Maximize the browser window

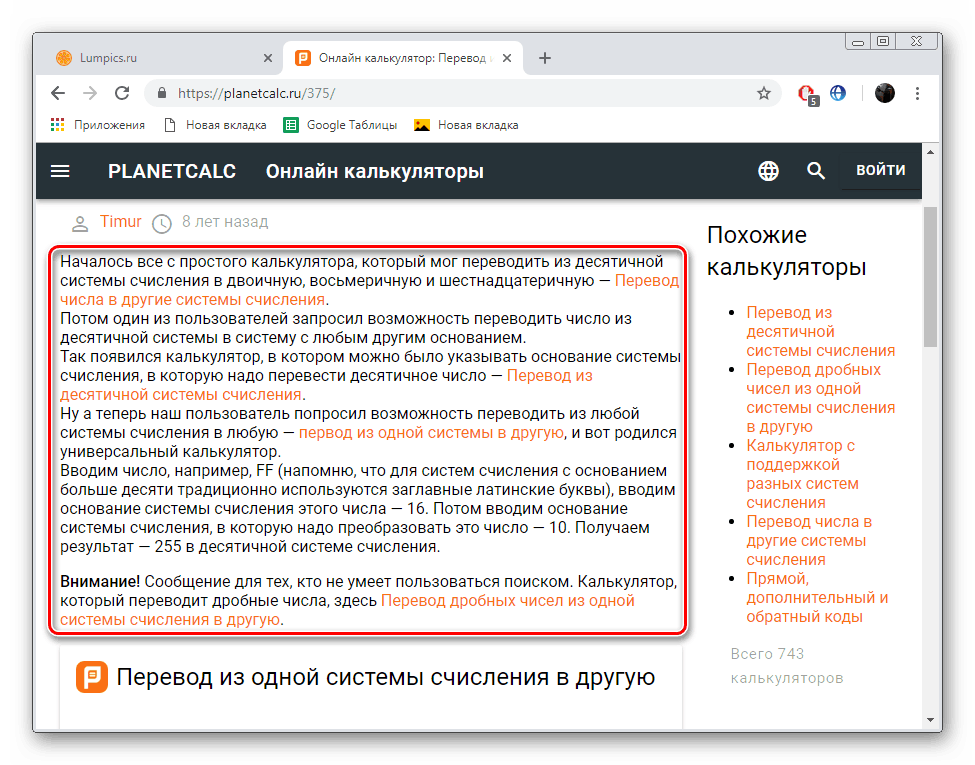pyautogui.click(x=883, y=42)
